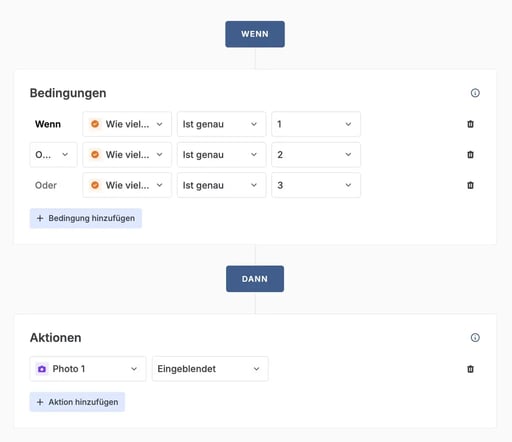Delete the Photo 1 action row
Viewport: 512px width, 442px height.
(470, 369)
